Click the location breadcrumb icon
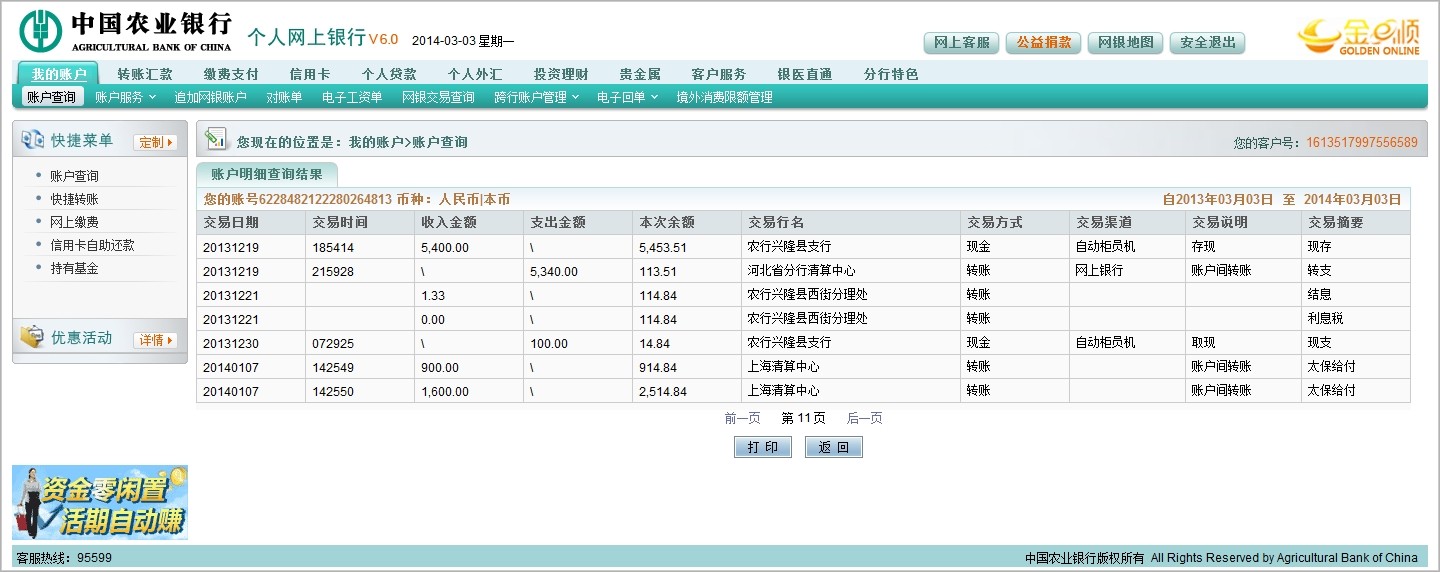The image size is (1440, 572). tap(216, 141)
